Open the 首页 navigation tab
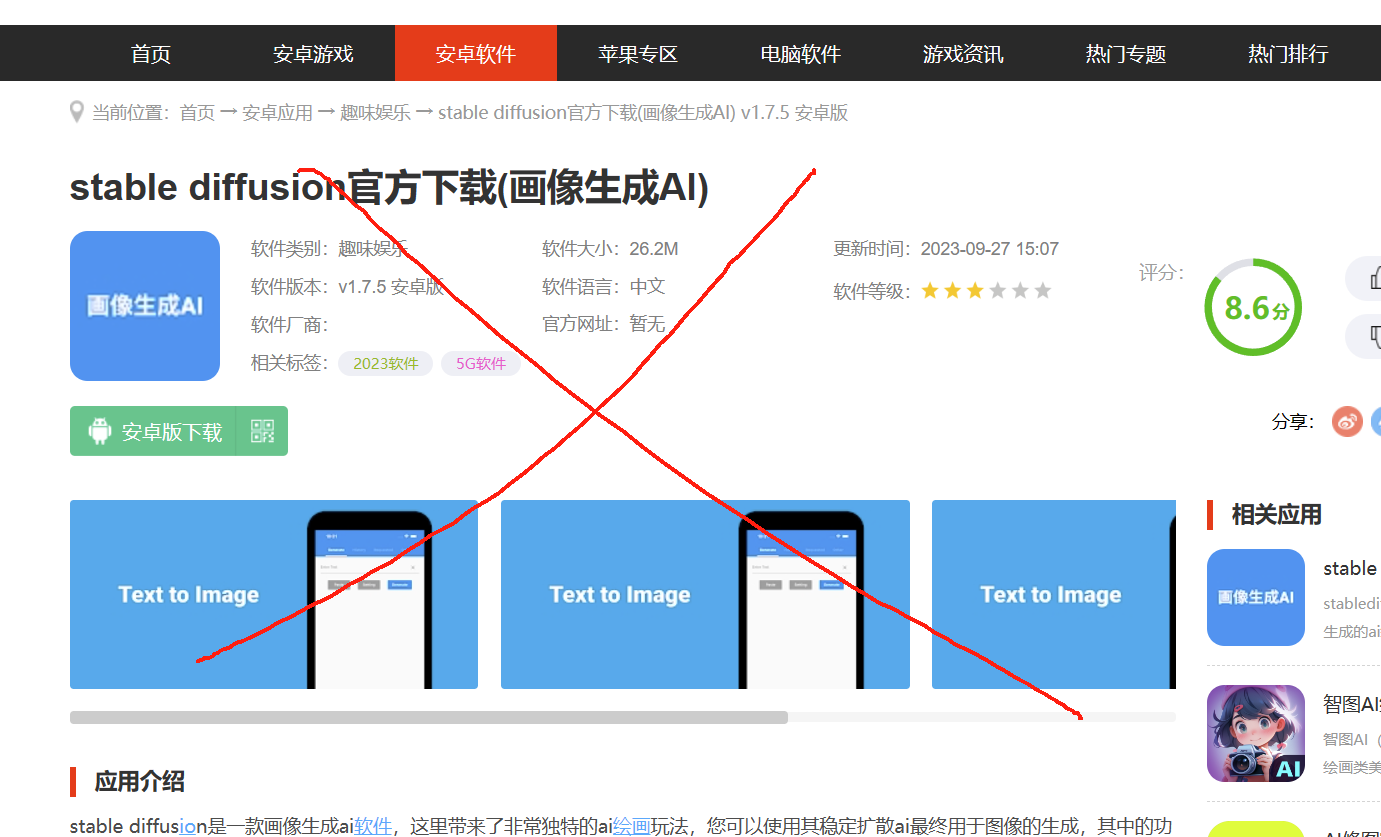 coord(151,54)
